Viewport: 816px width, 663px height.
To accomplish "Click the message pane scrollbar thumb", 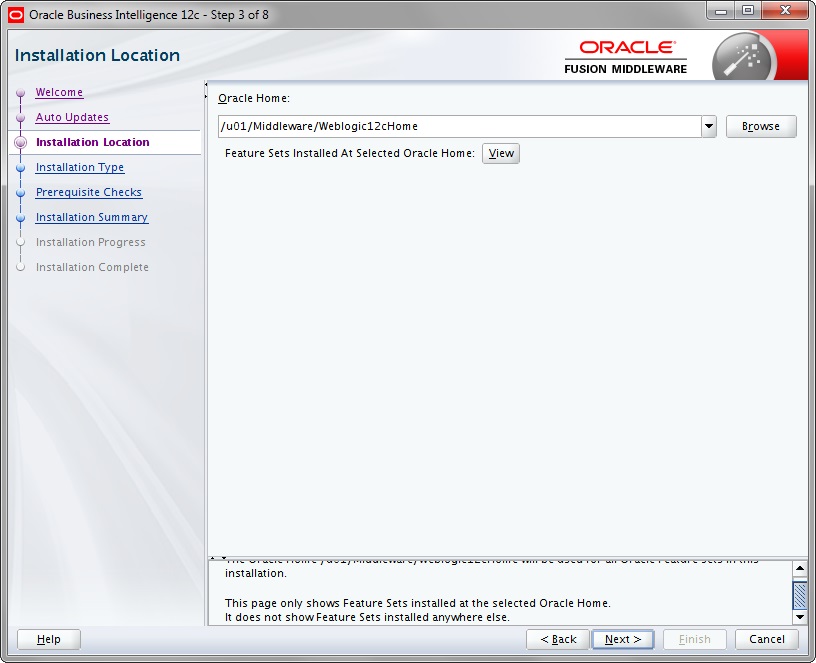I will click(x=800, y=595).
